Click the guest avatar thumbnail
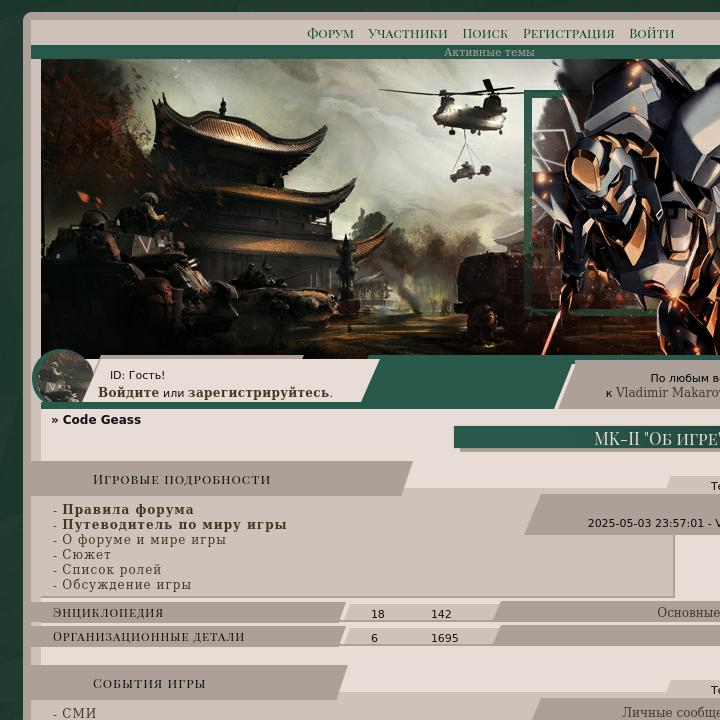720x720 pixels. point(63,377)
